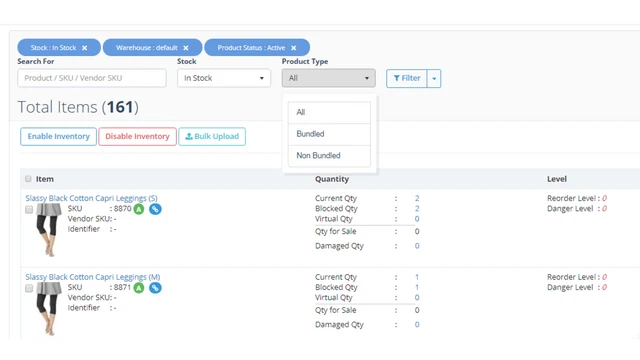Edit Danger Level value for Leggings (S)
Image resolution: width=640 pixels, height=360 pixels.
(604, 209)
